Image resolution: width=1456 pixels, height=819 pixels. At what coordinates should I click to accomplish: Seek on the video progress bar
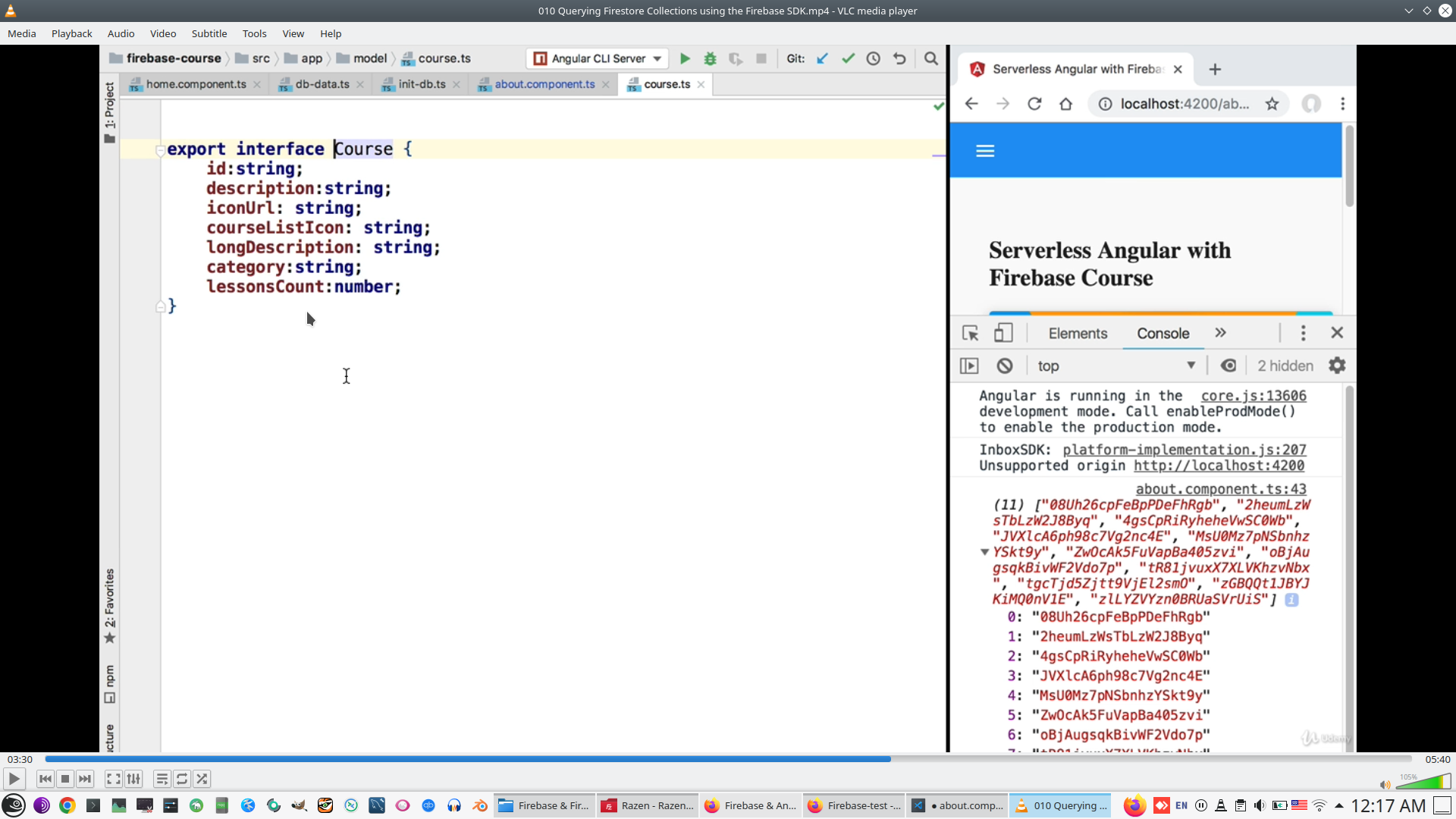(x=728, y=759)
